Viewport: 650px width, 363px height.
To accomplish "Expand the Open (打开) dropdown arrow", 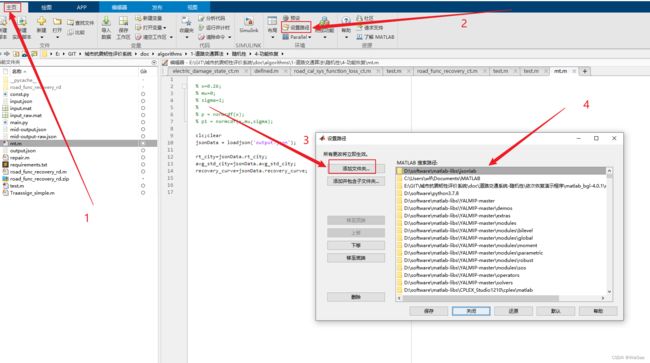I will coord(57,37).
